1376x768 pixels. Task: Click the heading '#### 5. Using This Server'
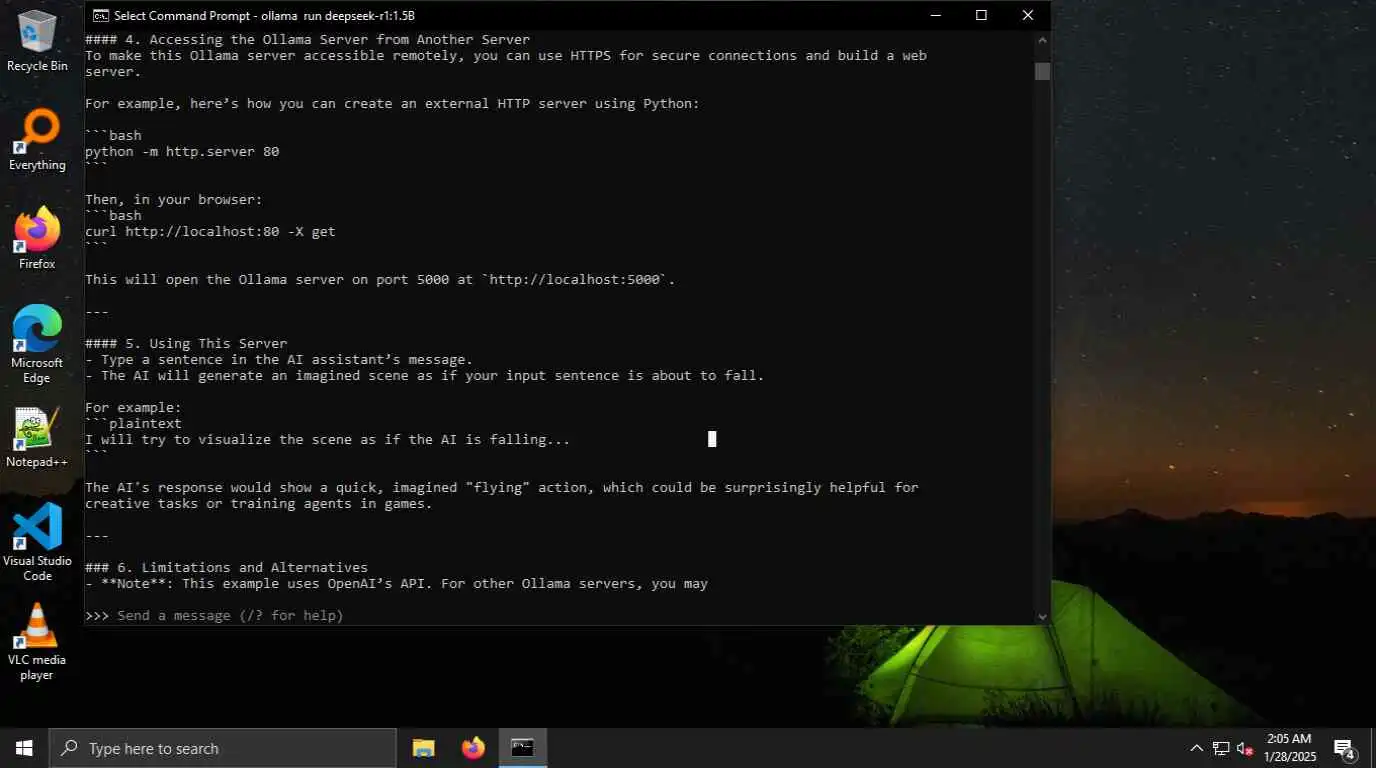tap(186, 343)
